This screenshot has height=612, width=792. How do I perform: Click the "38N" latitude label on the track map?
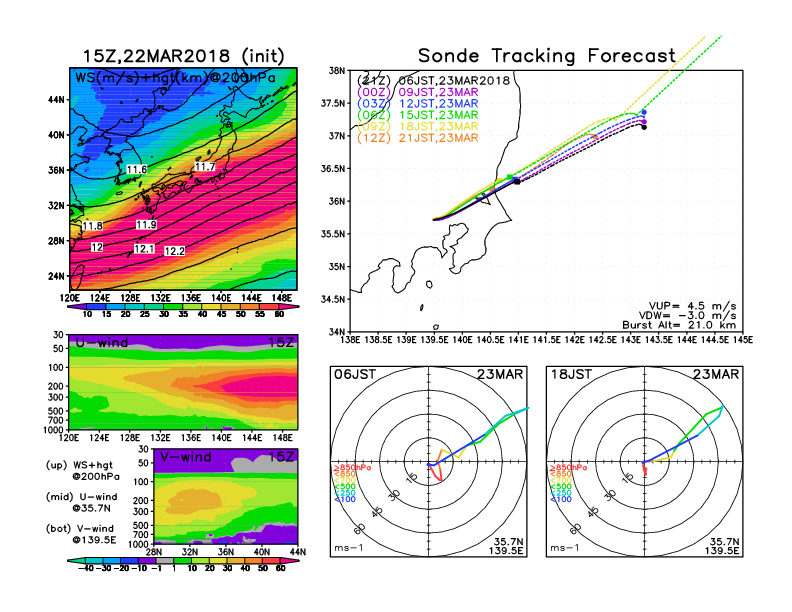click(x=336, y=70)
